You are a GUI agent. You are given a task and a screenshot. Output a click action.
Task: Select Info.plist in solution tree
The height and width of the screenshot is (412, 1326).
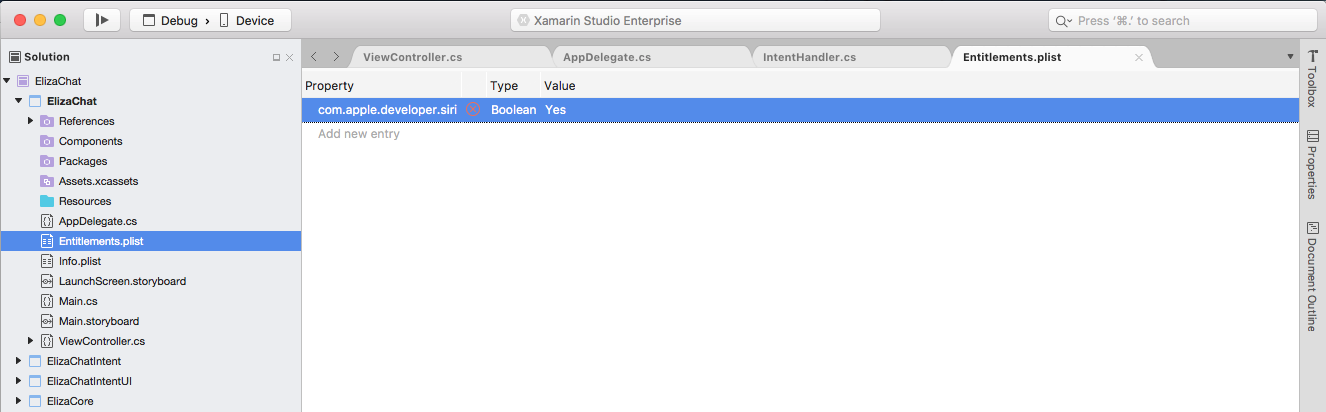pos(79,261)
